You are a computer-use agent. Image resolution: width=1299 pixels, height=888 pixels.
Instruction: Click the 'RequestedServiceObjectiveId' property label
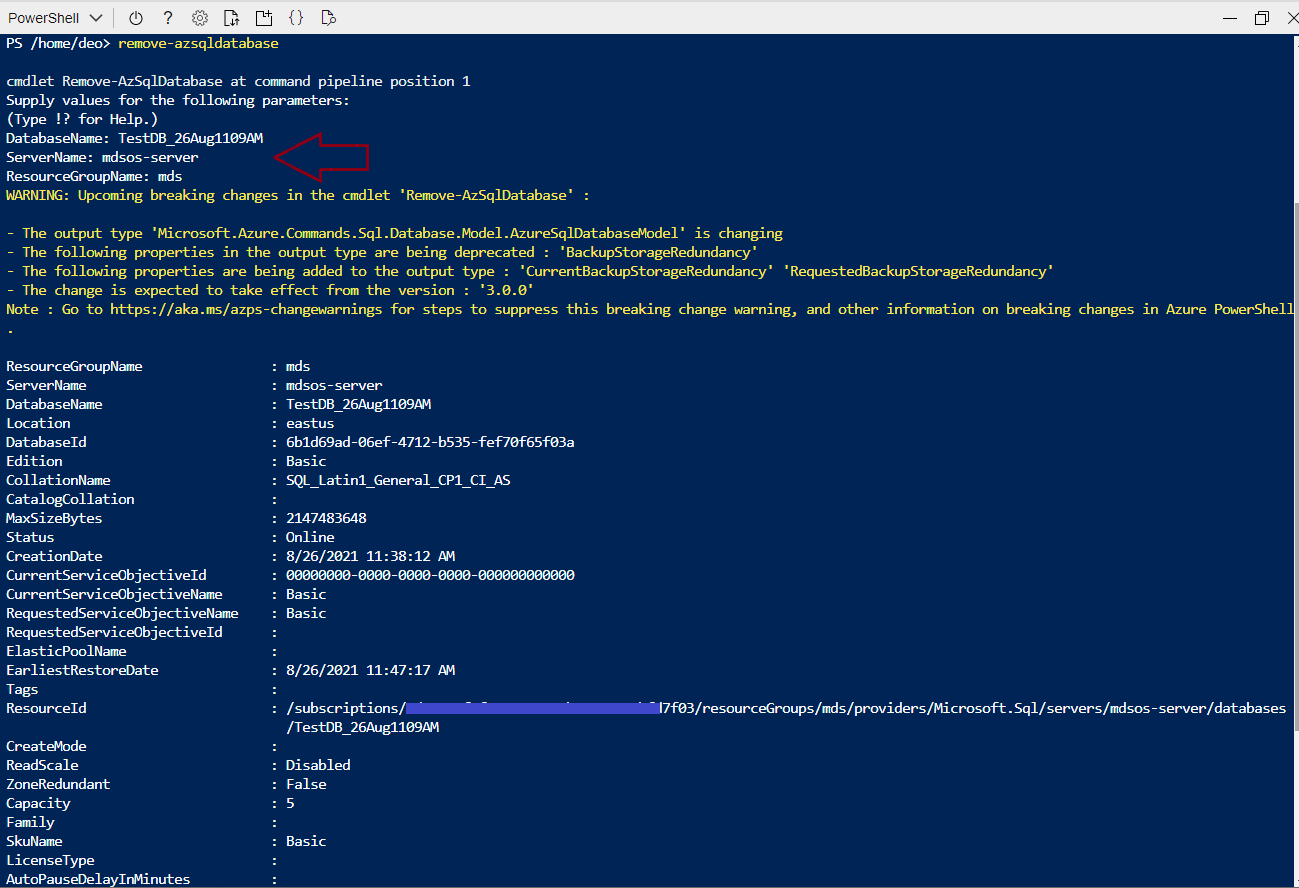(114, 632)
